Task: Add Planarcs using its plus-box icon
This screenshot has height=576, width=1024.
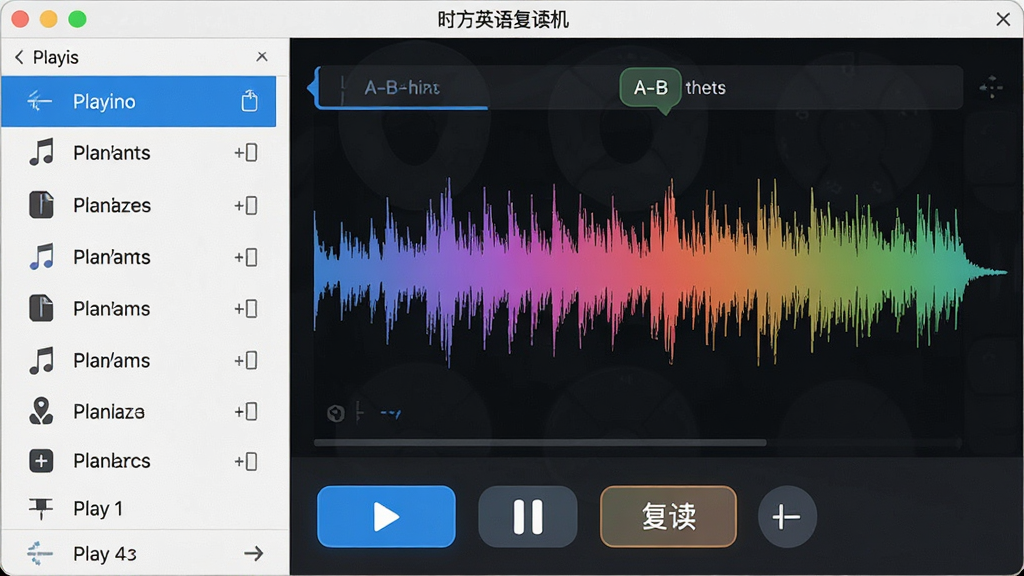Action: click(x=246, y=462)
